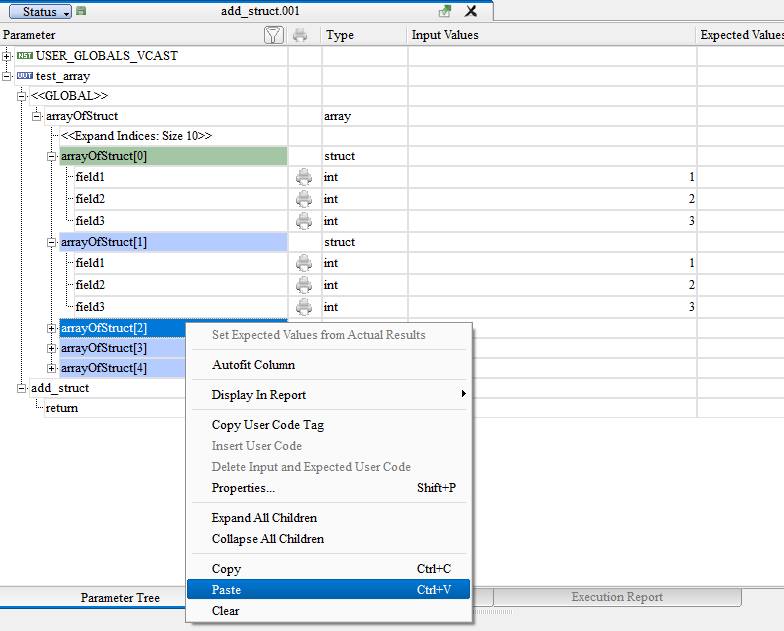Click the input value cell for arrayOfStruct[1] field3

tap(551, 307)
